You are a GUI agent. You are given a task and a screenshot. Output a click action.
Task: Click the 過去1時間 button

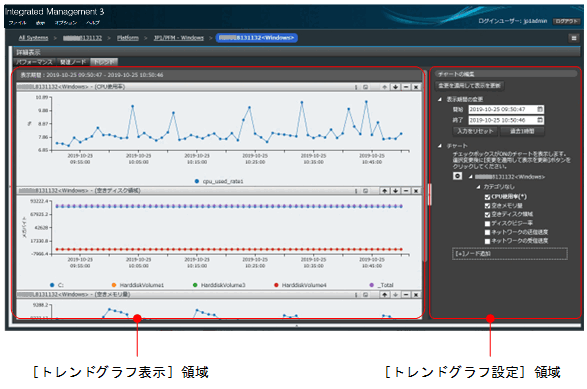click(x=522, y=131)
